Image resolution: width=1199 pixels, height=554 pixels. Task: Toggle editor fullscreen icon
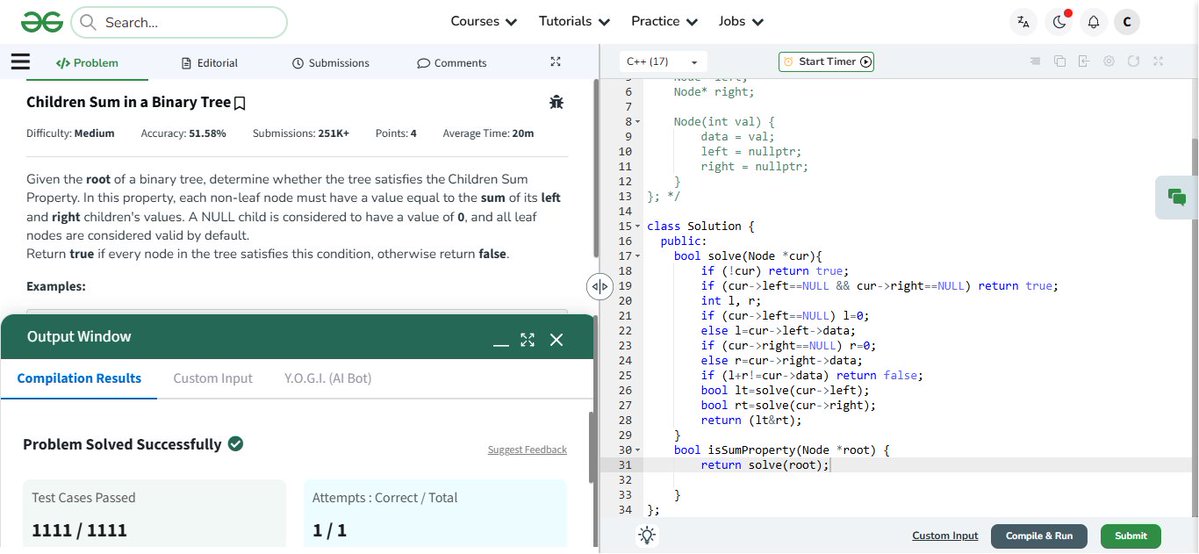pos(1158,61)
